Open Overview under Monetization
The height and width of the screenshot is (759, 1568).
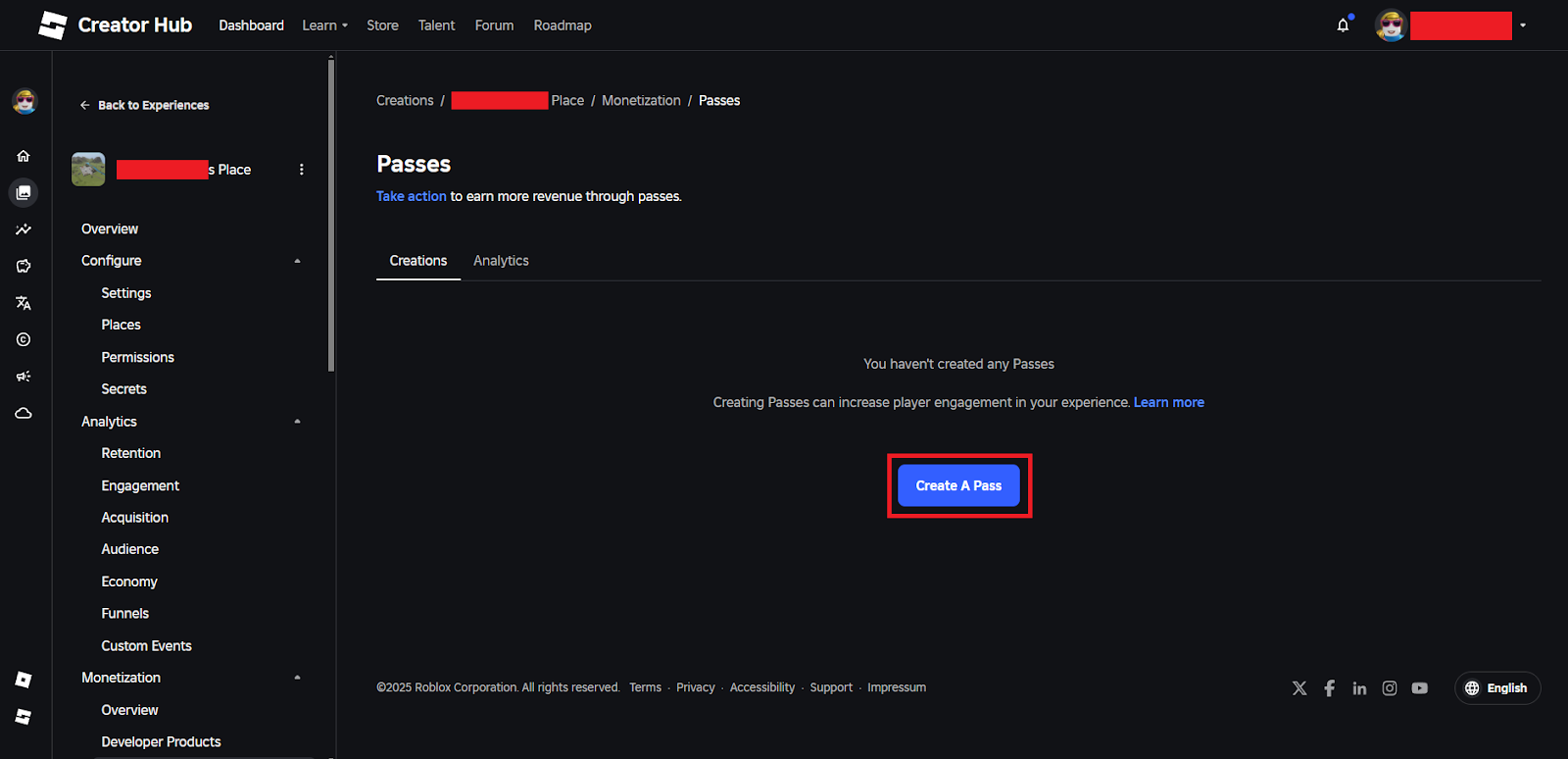(129, 710)
